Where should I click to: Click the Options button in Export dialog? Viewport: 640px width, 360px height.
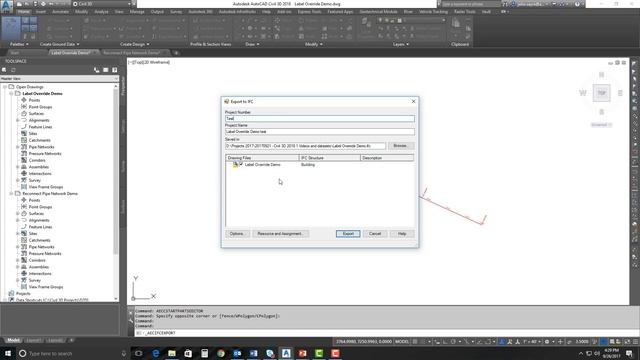pyautogui.click(x=237, y=234)
